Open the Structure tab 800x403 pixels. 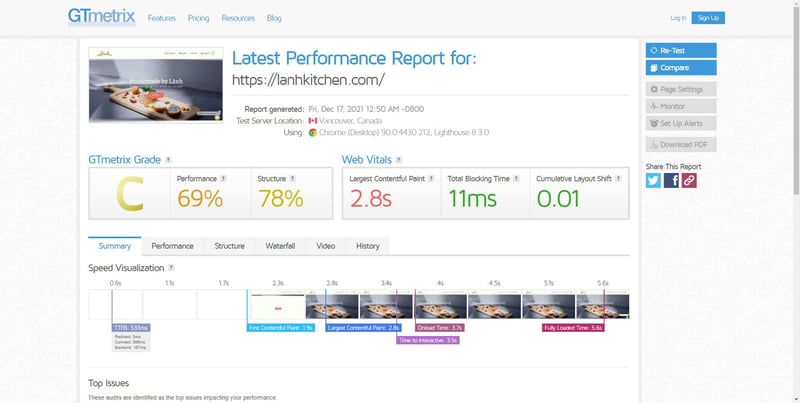click(x=229, y=245)
